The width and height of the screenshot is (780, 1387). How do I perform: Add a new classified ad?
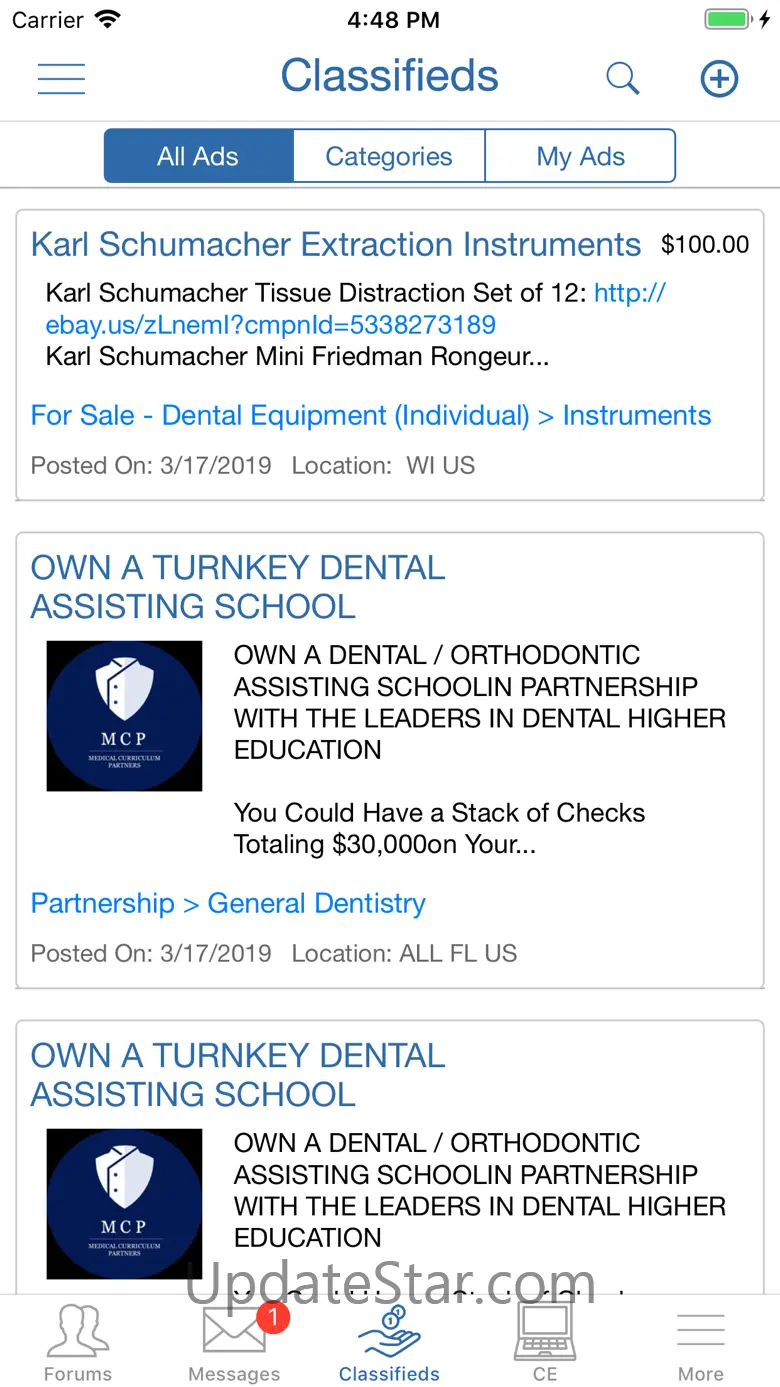[718, 78]
